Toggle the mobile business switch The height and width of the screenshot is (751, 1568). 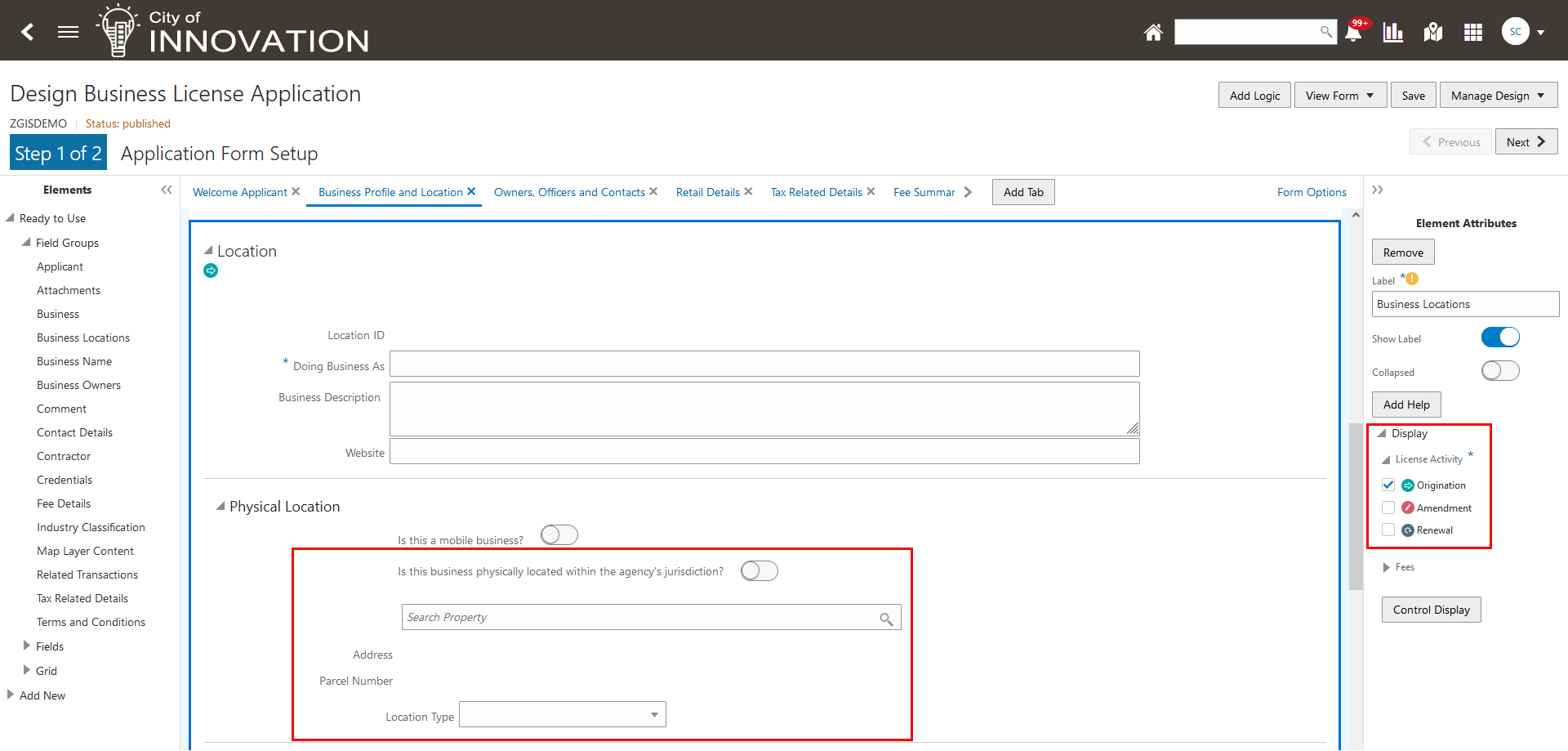pos(559,535)
